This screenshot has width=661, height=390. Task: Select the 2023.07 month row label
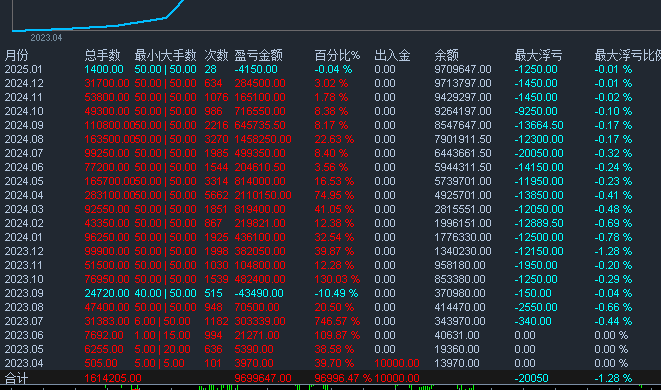tap(24, 321)
